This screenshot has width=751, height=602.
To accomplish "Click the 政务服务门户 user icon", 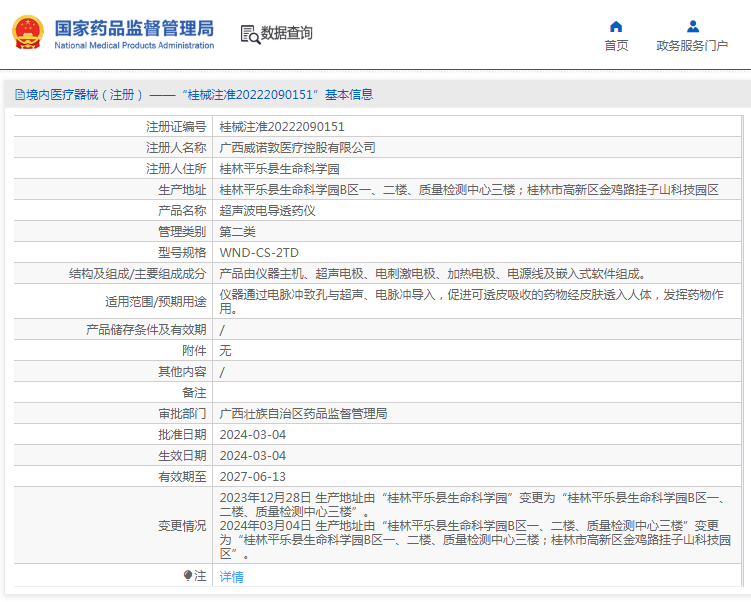I will 693,26.
